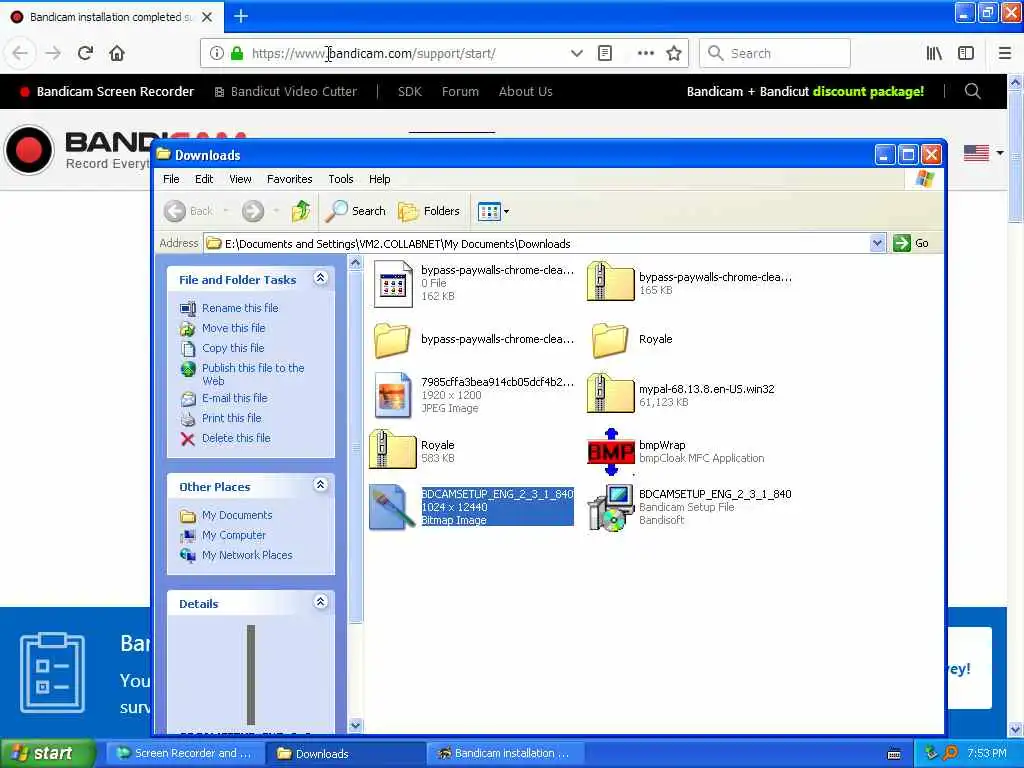1024x768 pixels.
Task: Click the discount package promo link
Action: (805, 91)
